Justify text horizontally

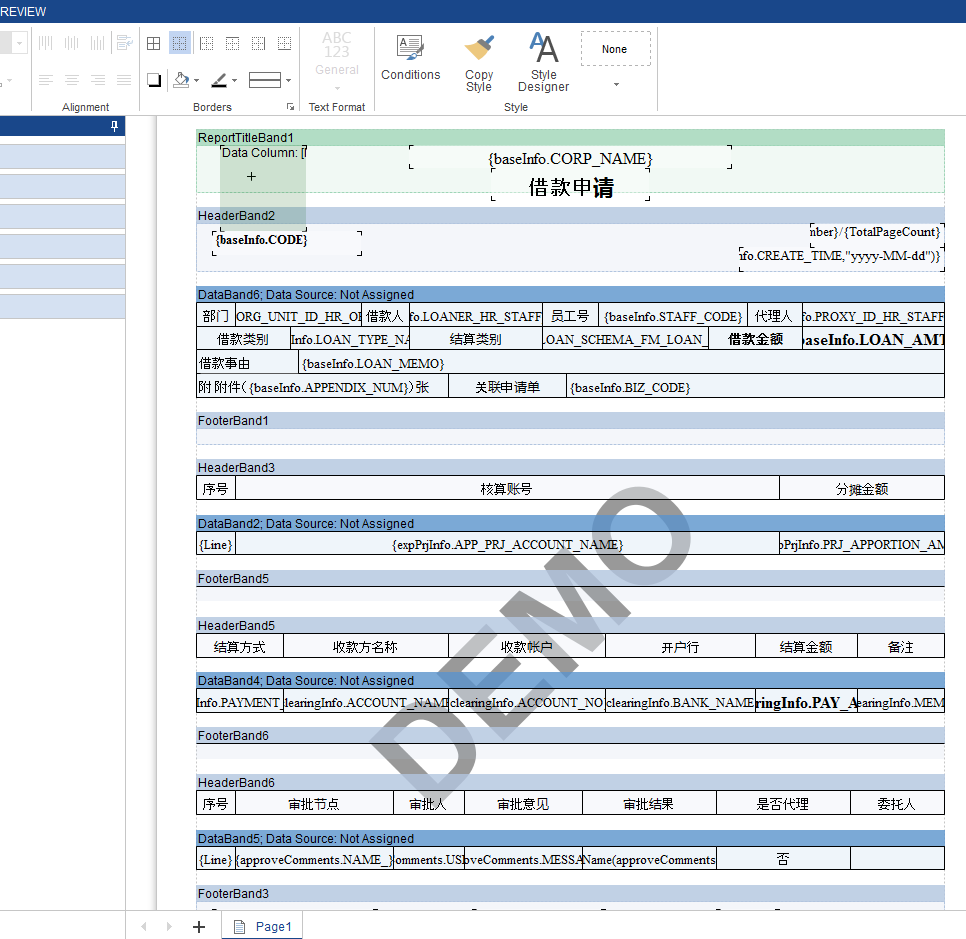(x=124, y=80)
